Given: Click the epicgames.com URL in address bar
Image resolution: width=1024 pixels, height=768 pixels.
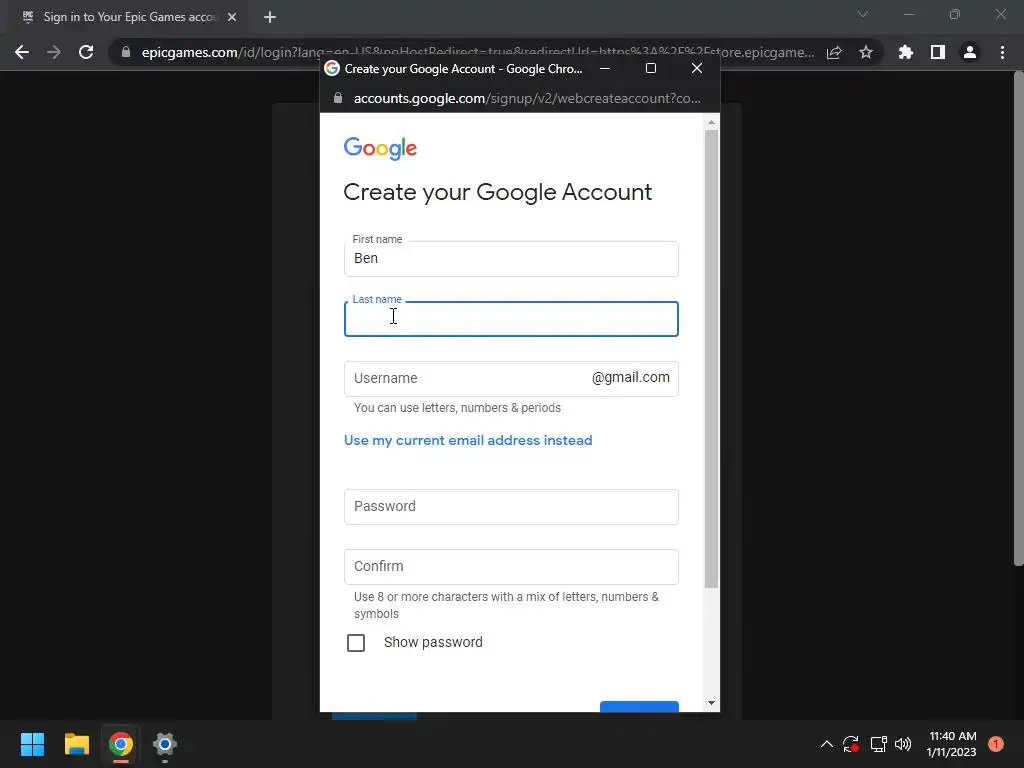Looking at the screenshot, I should click(477, 52).
